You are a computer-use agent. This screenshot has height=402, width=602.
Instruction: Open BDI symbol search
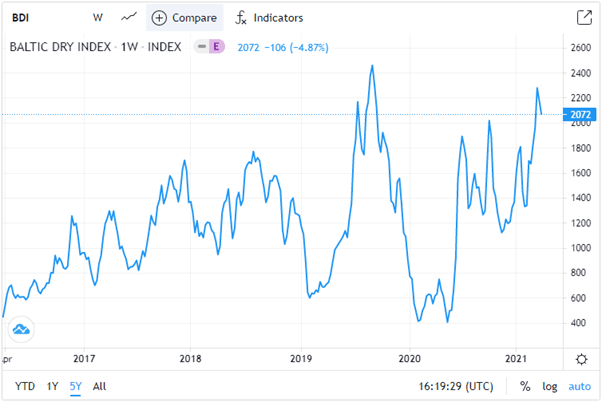(x=21, y=17)
